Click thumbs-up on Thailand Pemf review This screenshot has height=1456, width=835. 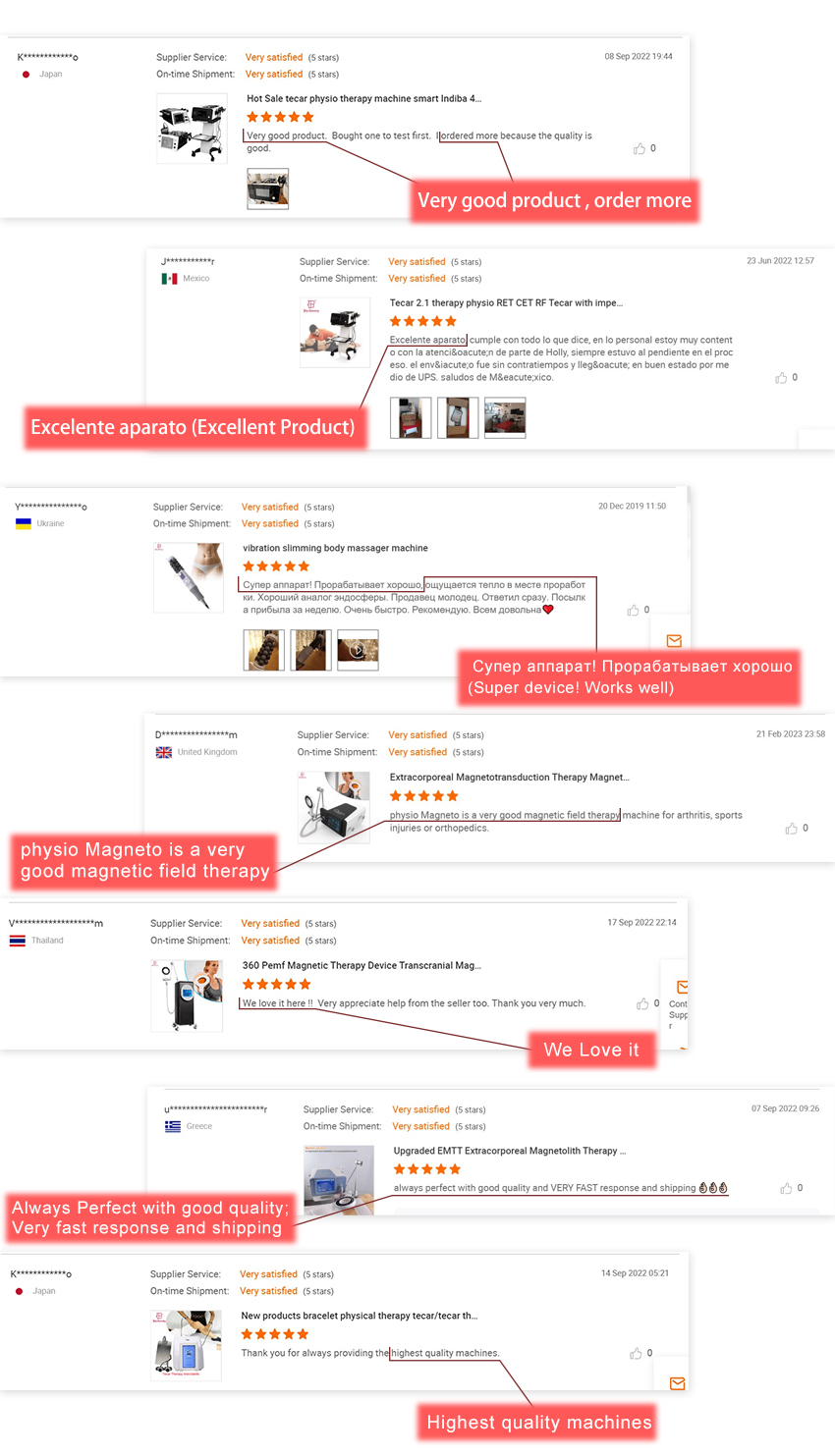tap(642, 1003)
